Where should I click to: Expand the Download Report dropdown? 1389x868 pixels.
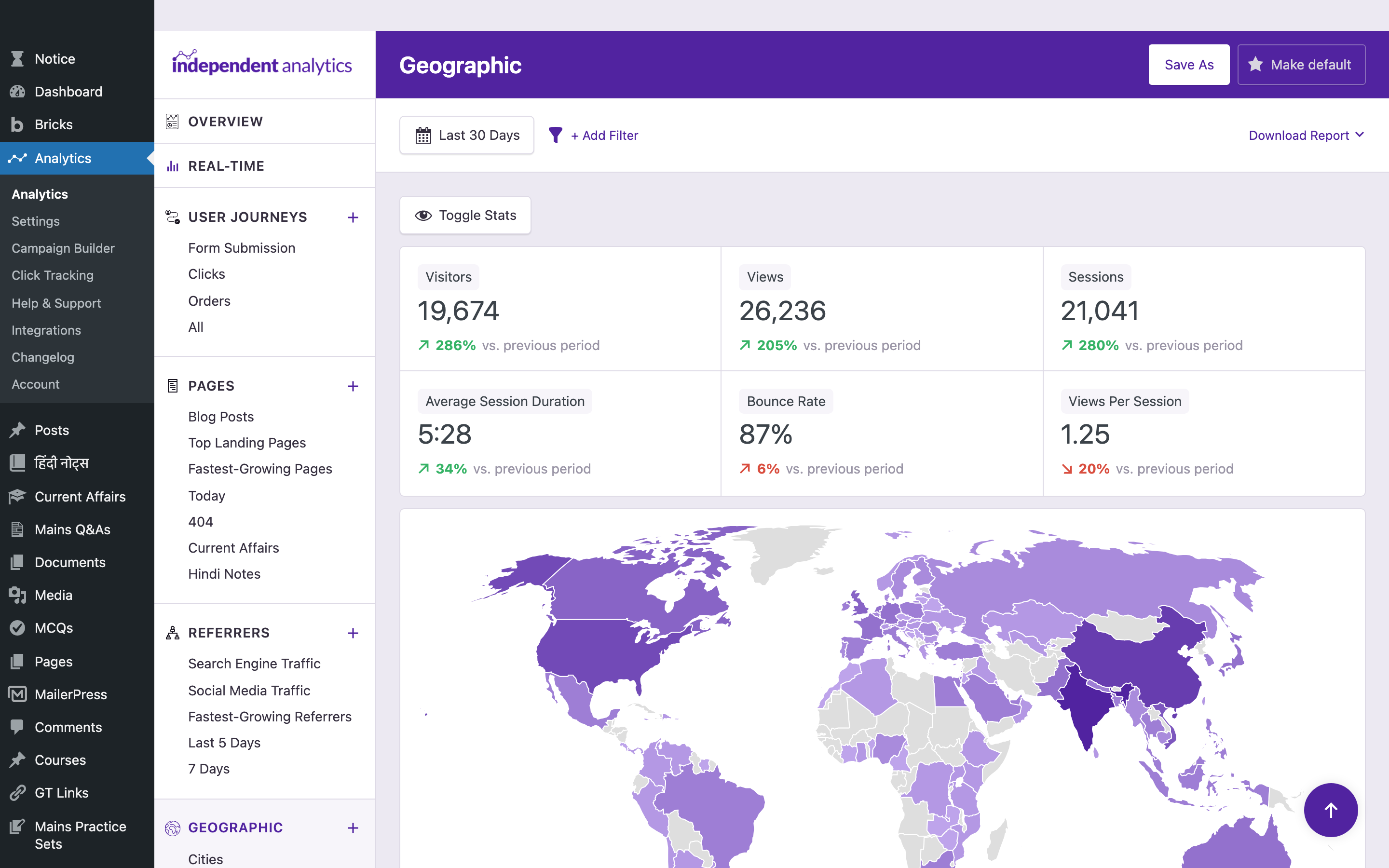(1307, 135)
